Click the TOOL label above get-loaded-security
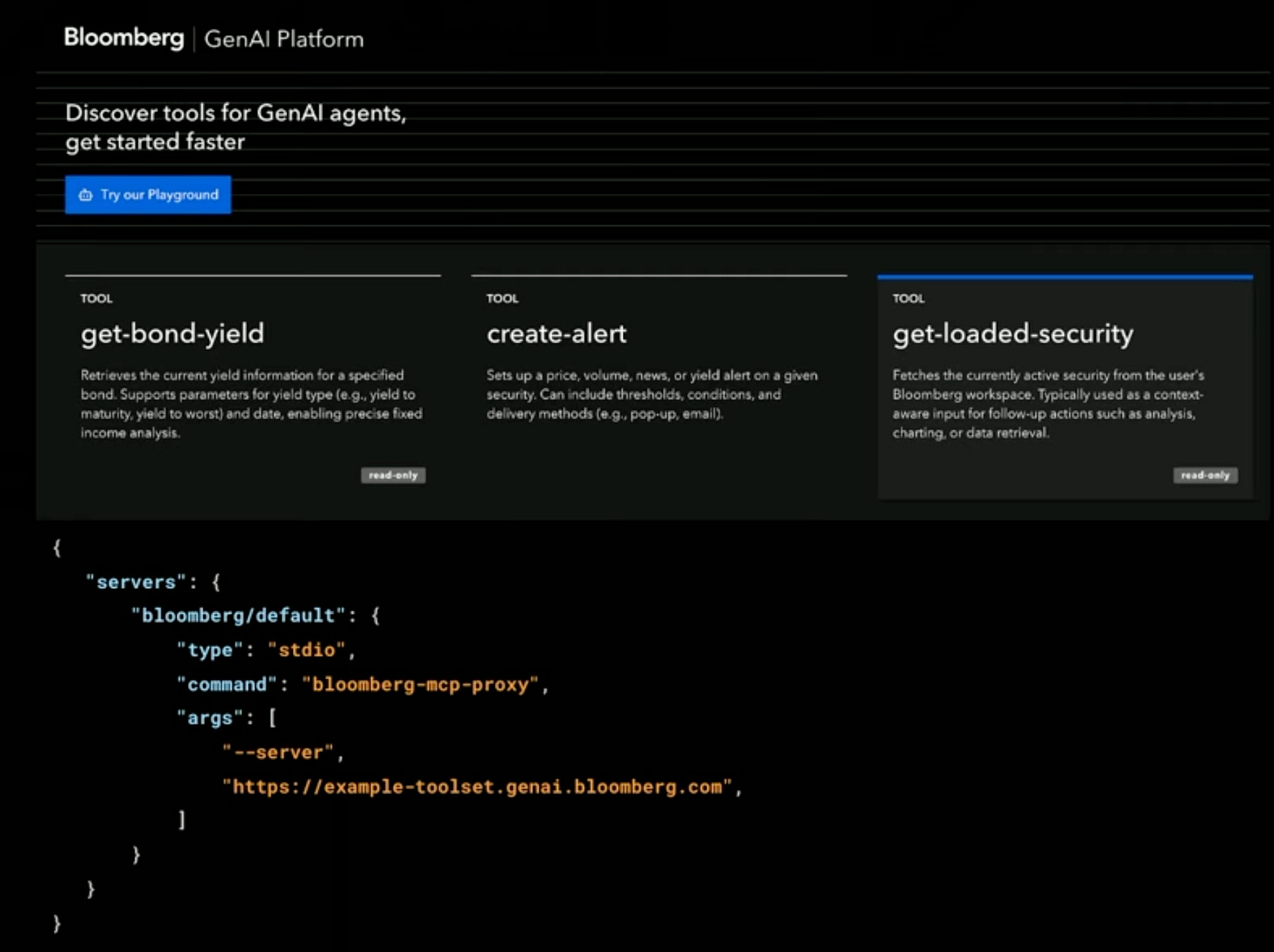This screenshot has width=1274, height=952. (x=908, y=298)
